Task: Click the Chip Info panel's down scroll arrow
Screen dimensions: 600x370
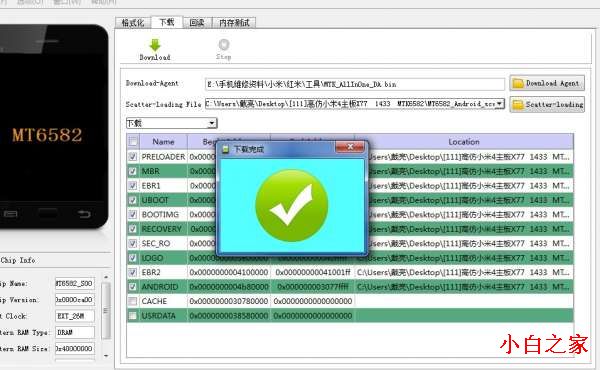Action: pos(106,355)
